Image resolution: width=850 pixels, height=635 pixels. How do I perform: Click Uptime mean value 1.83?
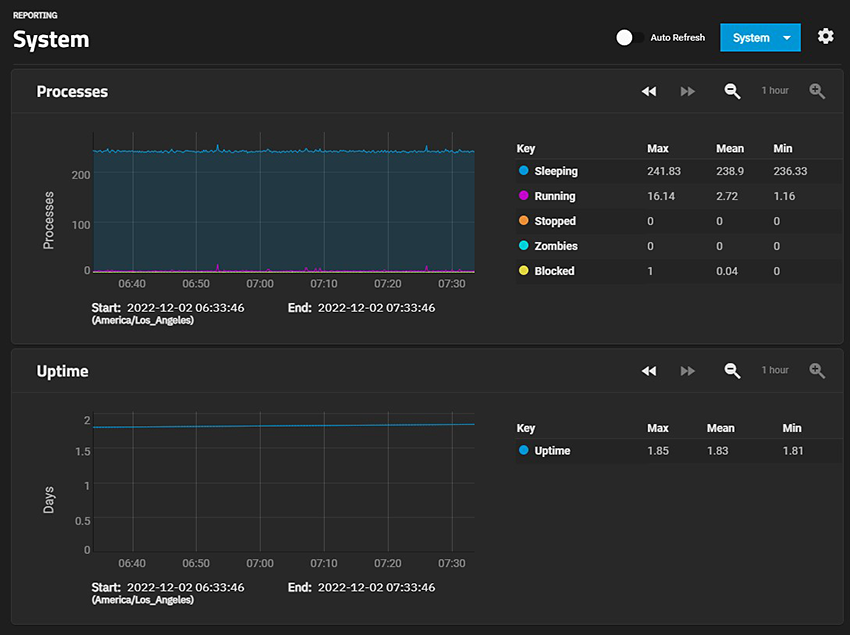717,451
